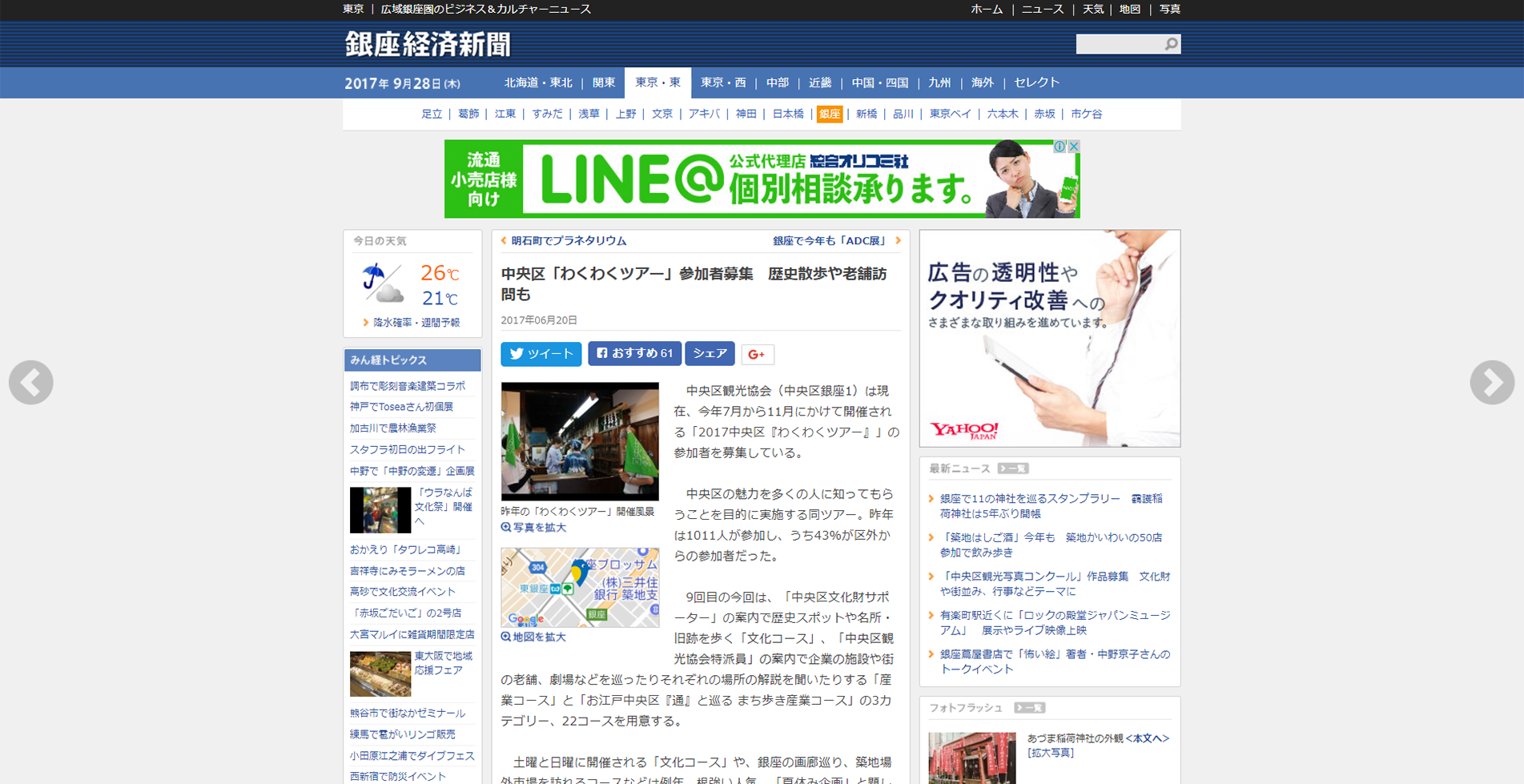
Task: Click the search input field
Action: (x=1119, y=44)
